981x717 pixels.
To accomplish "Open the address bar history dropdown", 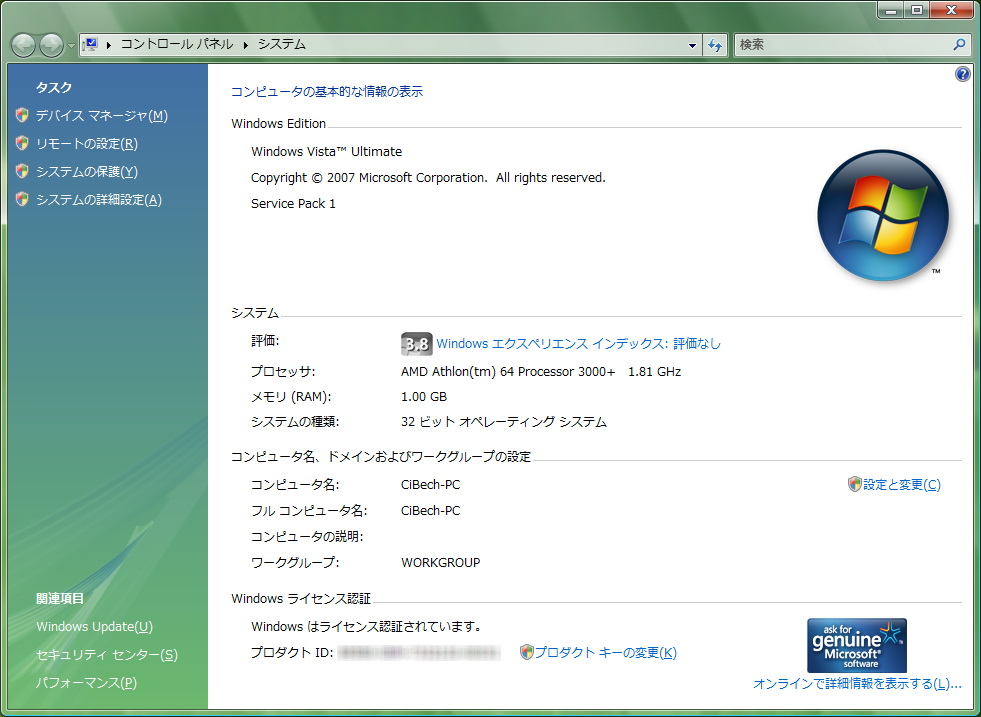I will click(x=693, y=45).
